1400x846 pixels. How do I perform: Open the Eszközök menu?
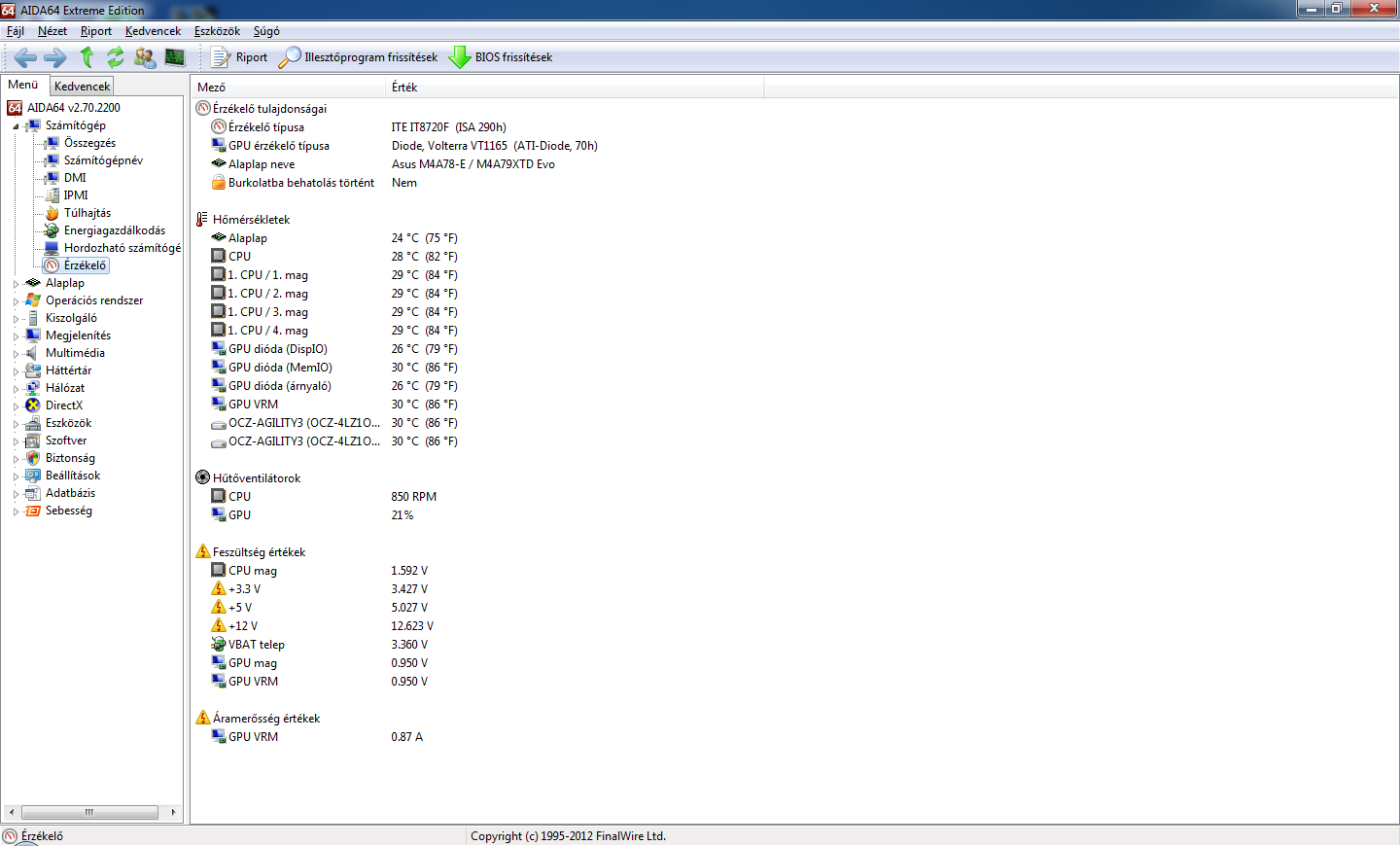[x=217, y=31]
